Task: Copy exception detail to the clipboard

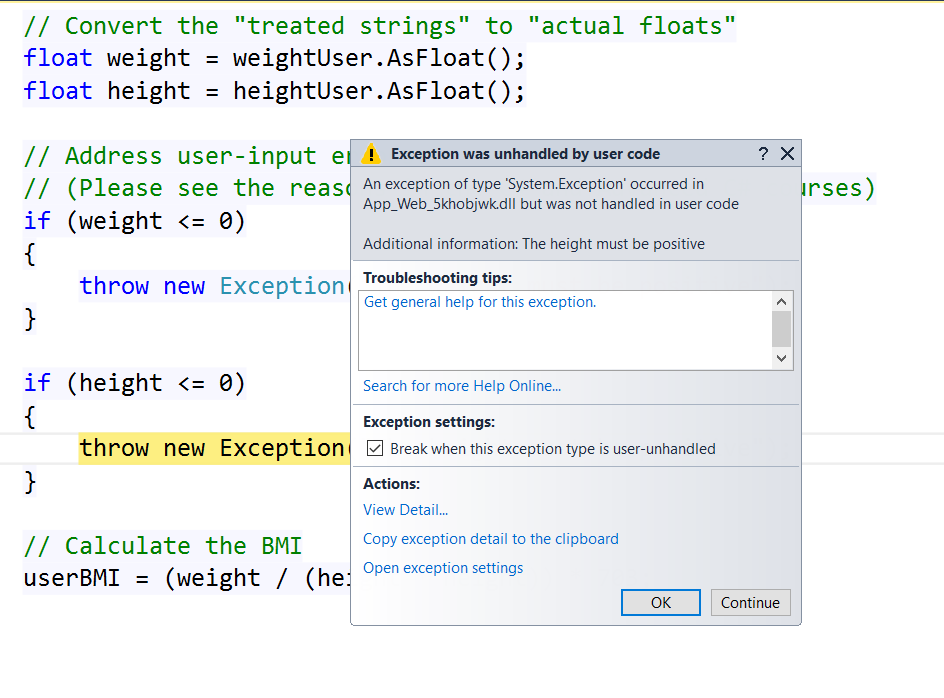Action: click(x=490, y=539)
